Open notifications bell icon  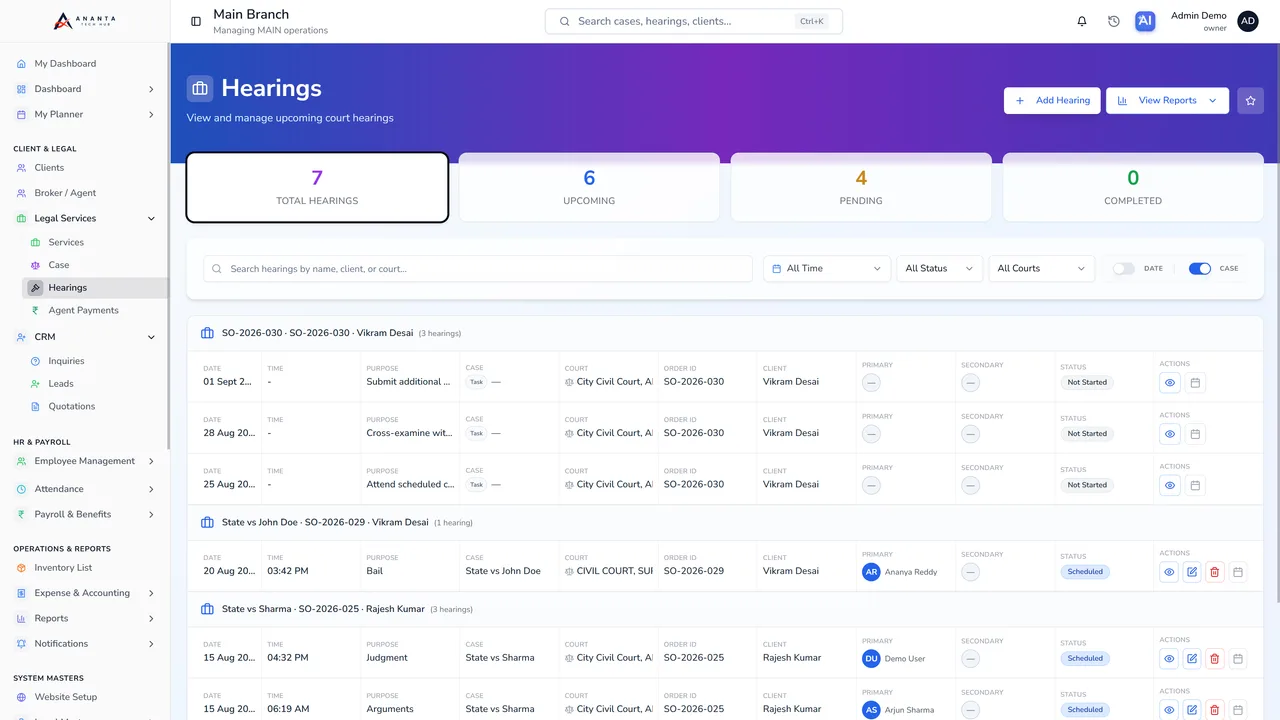tap(1082, 21)
